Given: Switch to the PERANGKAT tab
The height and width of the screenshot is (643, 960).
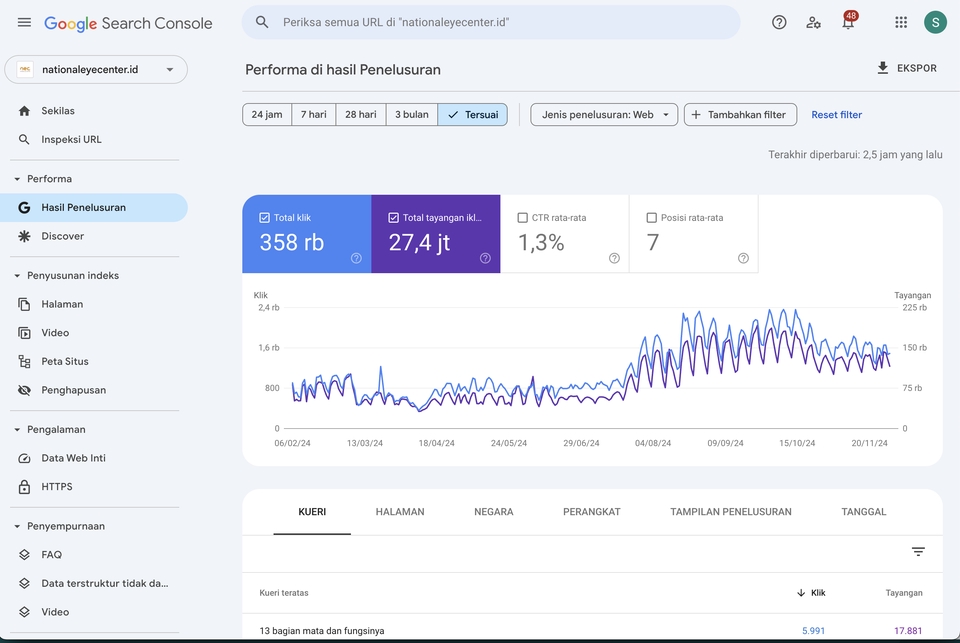Looking at the screenshot, I should 591,512.
